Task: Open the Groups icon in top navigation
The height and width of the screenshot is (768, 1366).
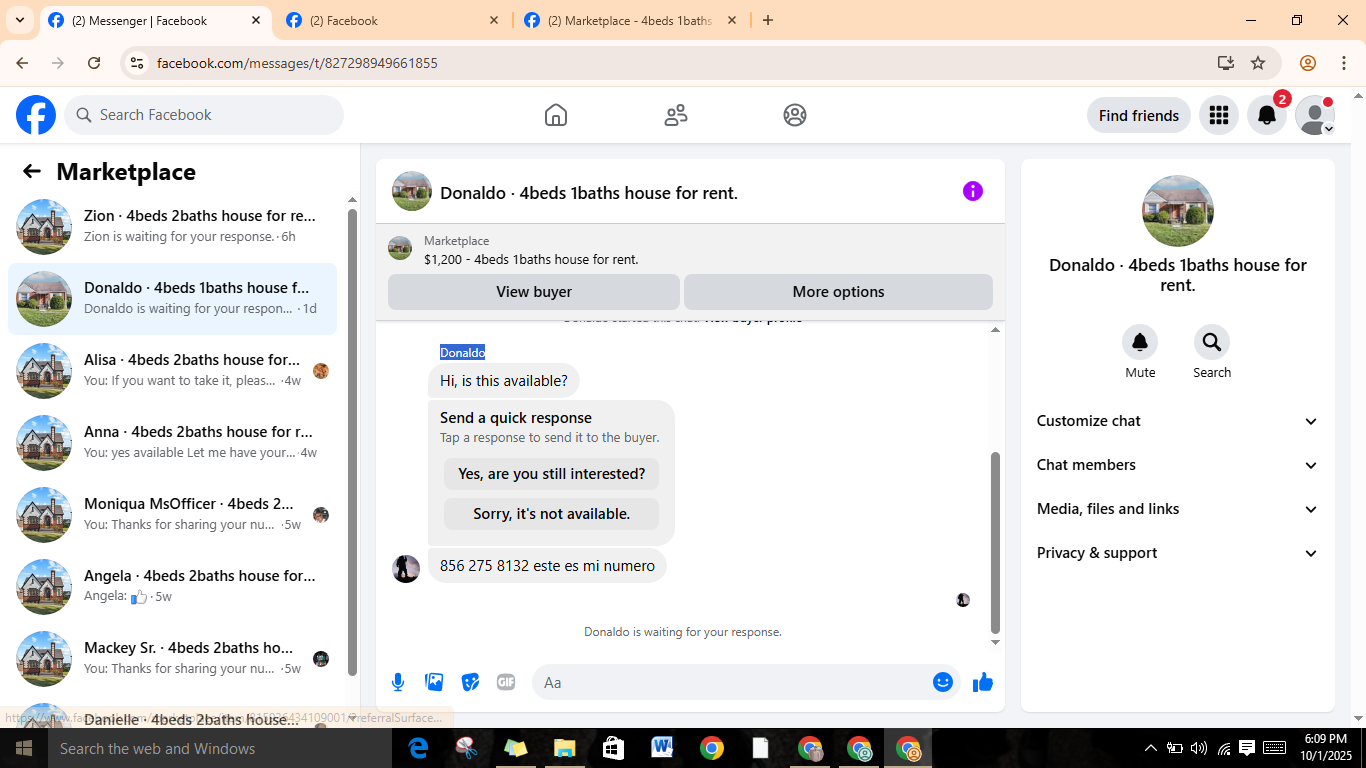Action: 795,115
